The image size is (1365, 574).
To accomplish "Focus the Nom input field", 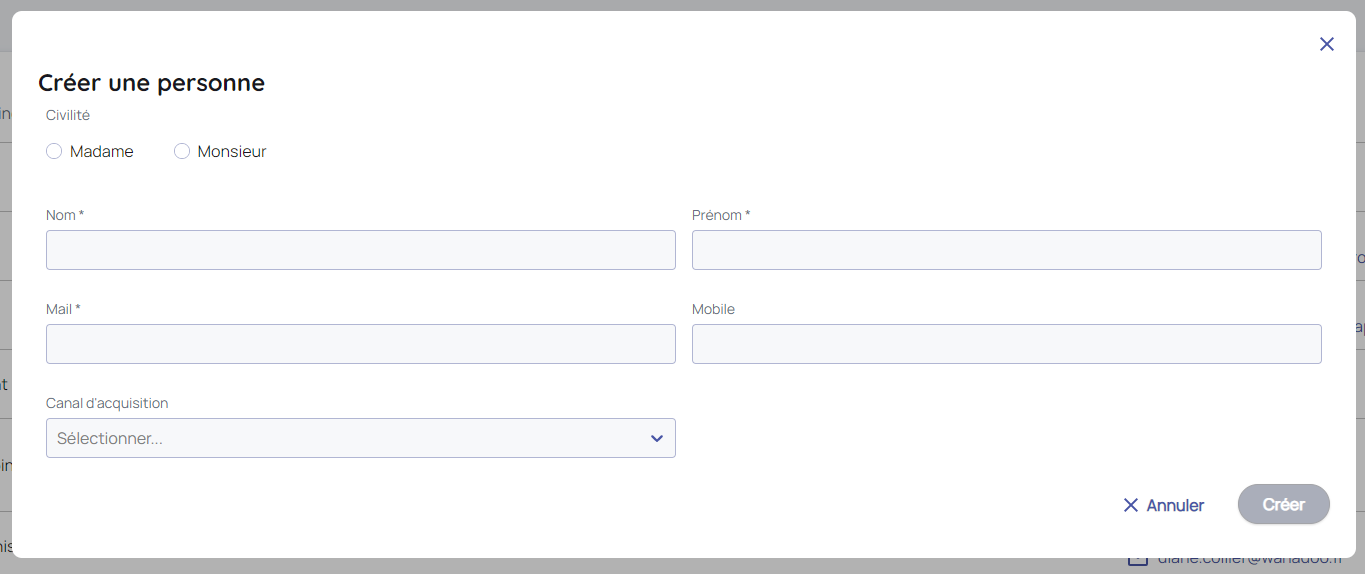I will (x=360, y=250).
